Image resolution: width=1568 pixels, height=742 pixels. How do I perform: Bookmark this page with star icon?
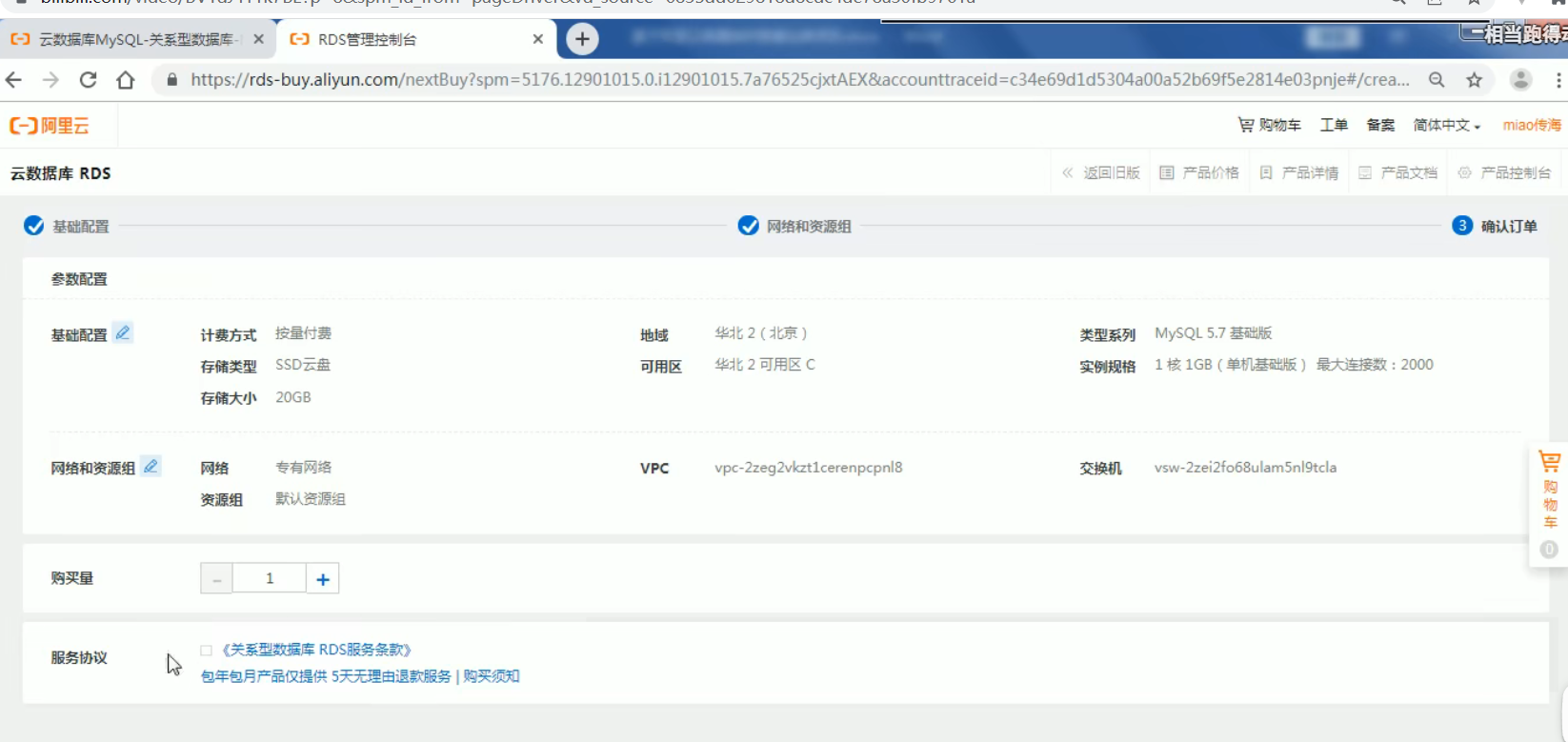coord(1475,80)
